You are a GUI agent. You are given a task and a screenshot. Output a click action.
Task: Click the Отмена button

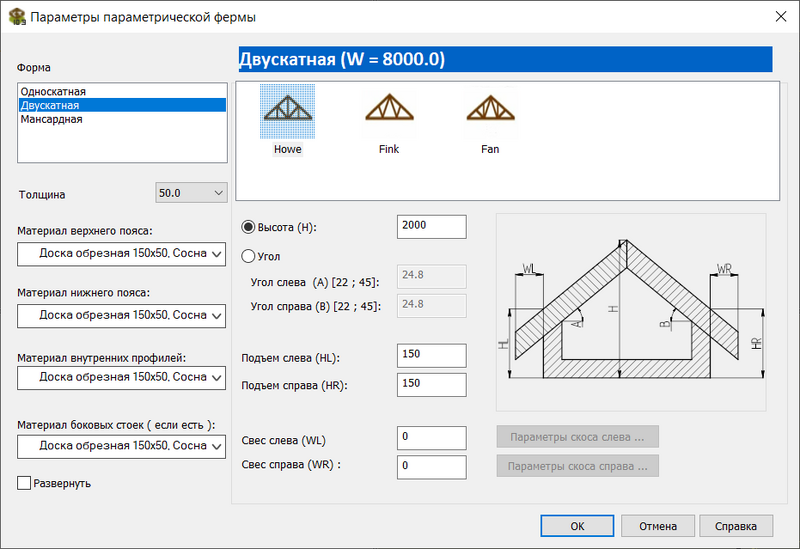658,526
